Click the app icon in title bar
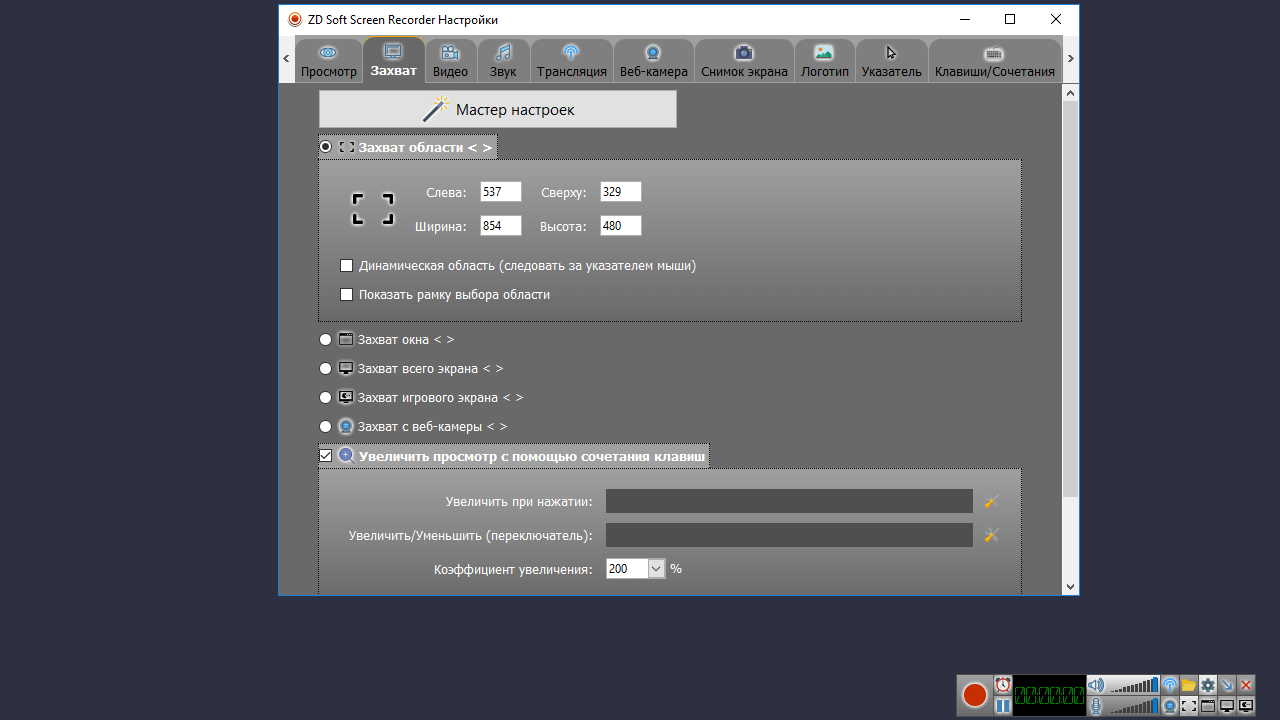This screenshot has width=1280, height=720. (x=295, y=19)
